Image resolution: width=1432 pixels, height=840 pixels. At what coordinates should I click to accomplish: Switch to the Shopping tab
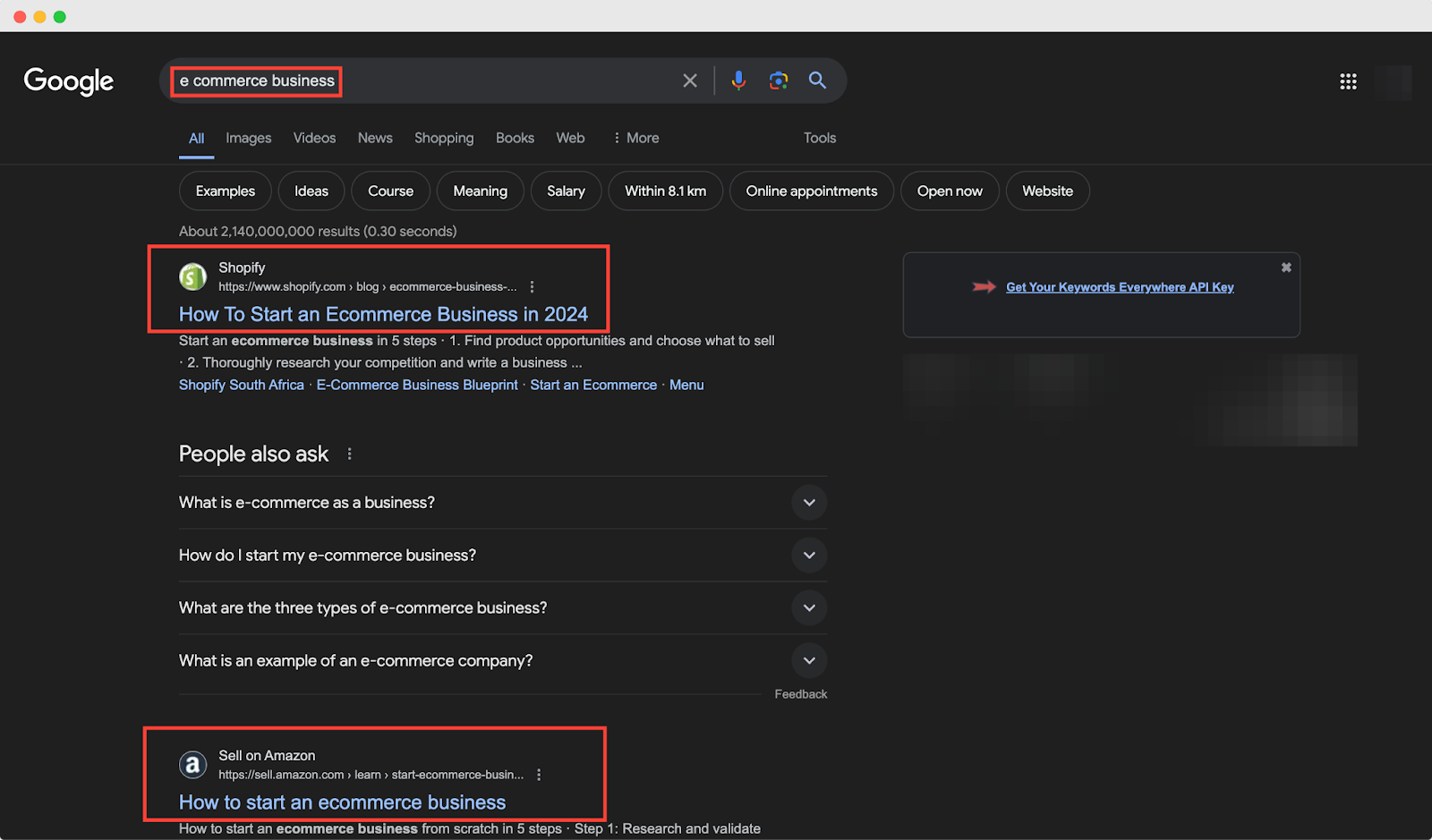click(444, 138)
